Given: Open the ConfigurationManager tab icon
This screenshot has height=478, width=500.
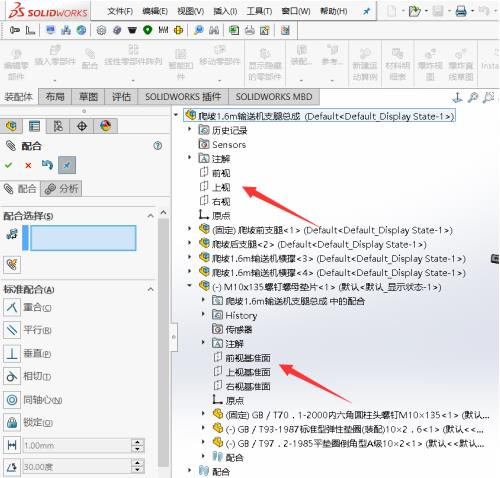Looking at the screenshot, I should [x=58, y=126].
